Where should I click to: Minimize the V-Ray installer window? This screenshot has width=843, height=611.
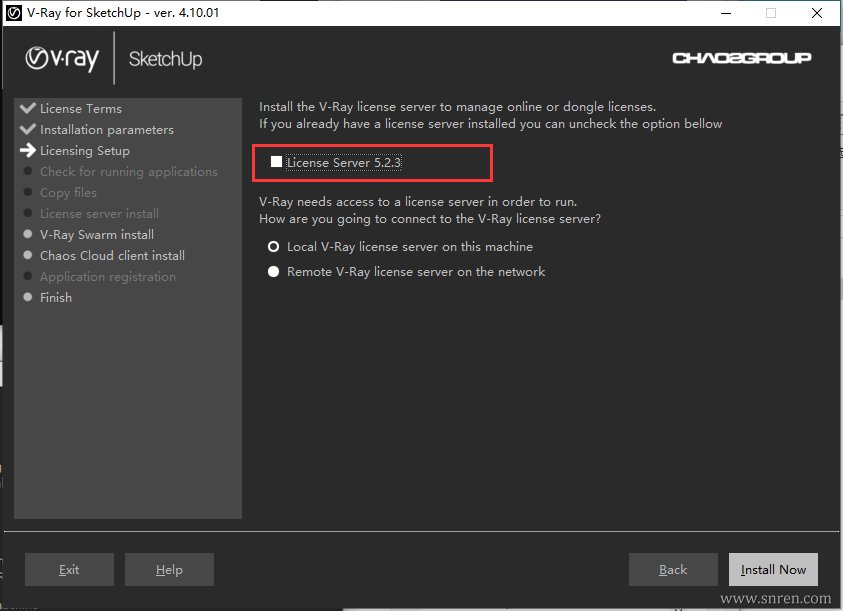[726, 13]
